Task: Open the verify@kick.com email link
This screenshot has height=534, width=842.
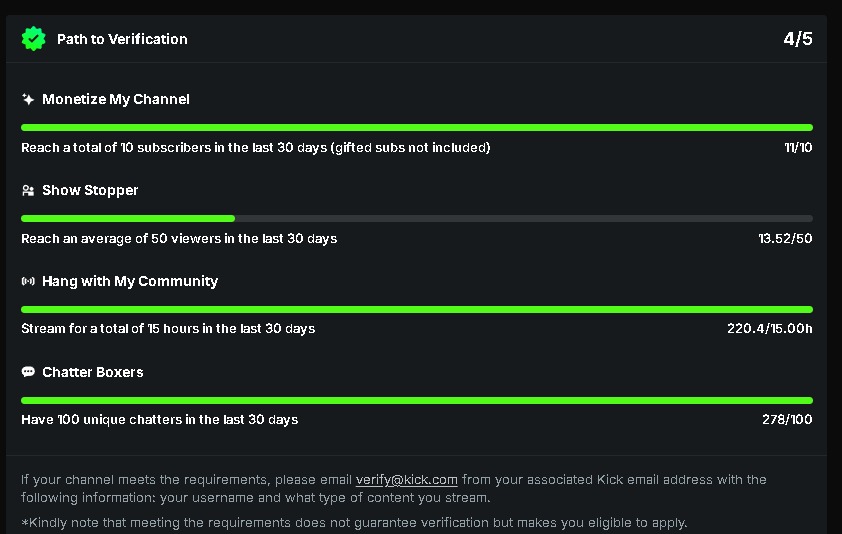Action: pyautogui.click(x=406, y=480)
